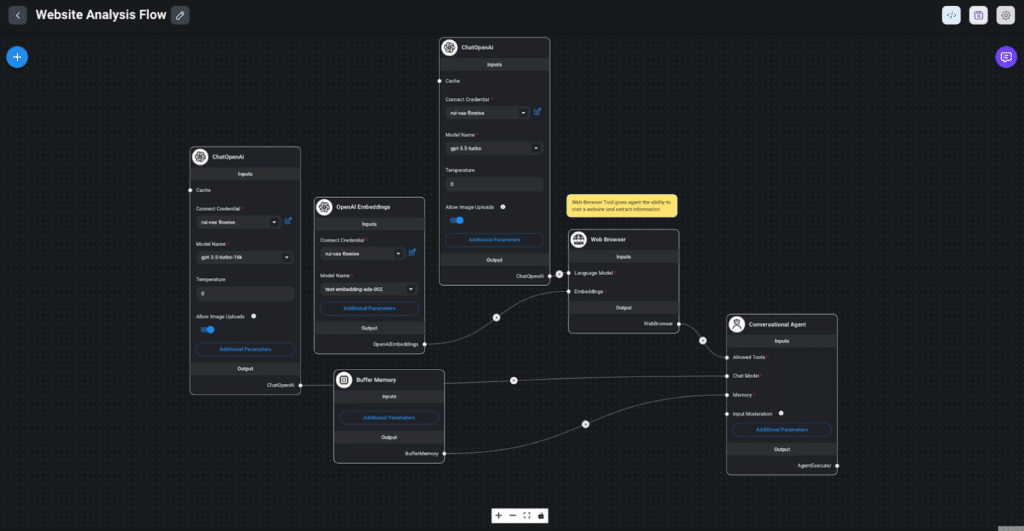The image size is (1024, 531).
Task: Open the API code icon in the top bar
Action: [951, 15]
